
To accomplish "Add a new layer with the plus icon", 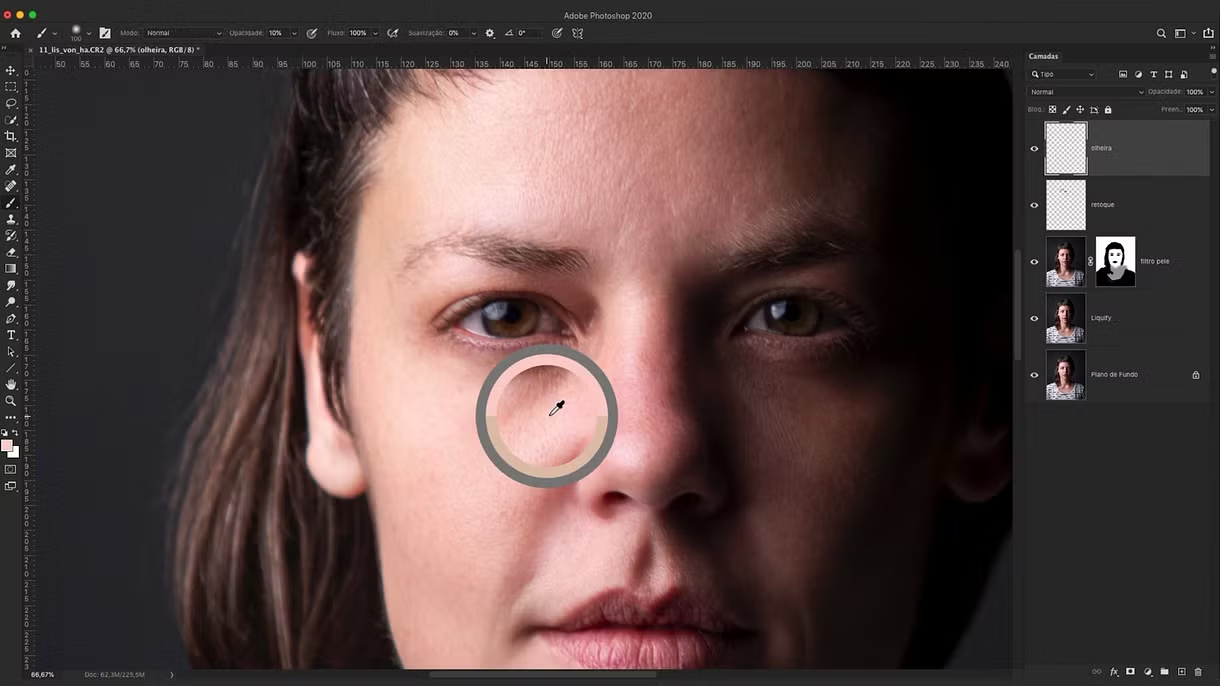I will pos(1182,671).
